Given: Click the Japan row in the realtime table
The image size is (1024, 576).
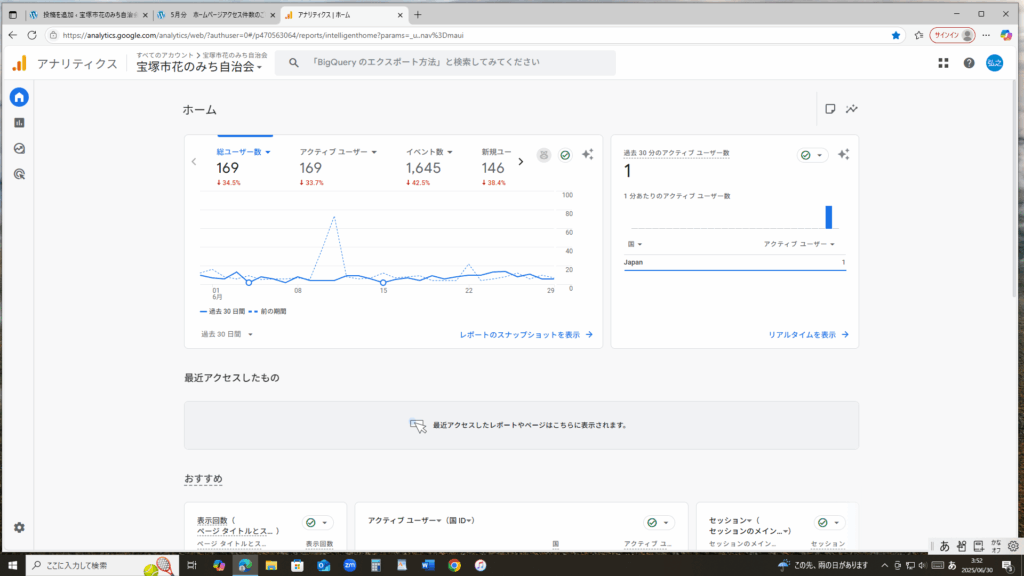Looking at the screenshot, I should 735,263.
